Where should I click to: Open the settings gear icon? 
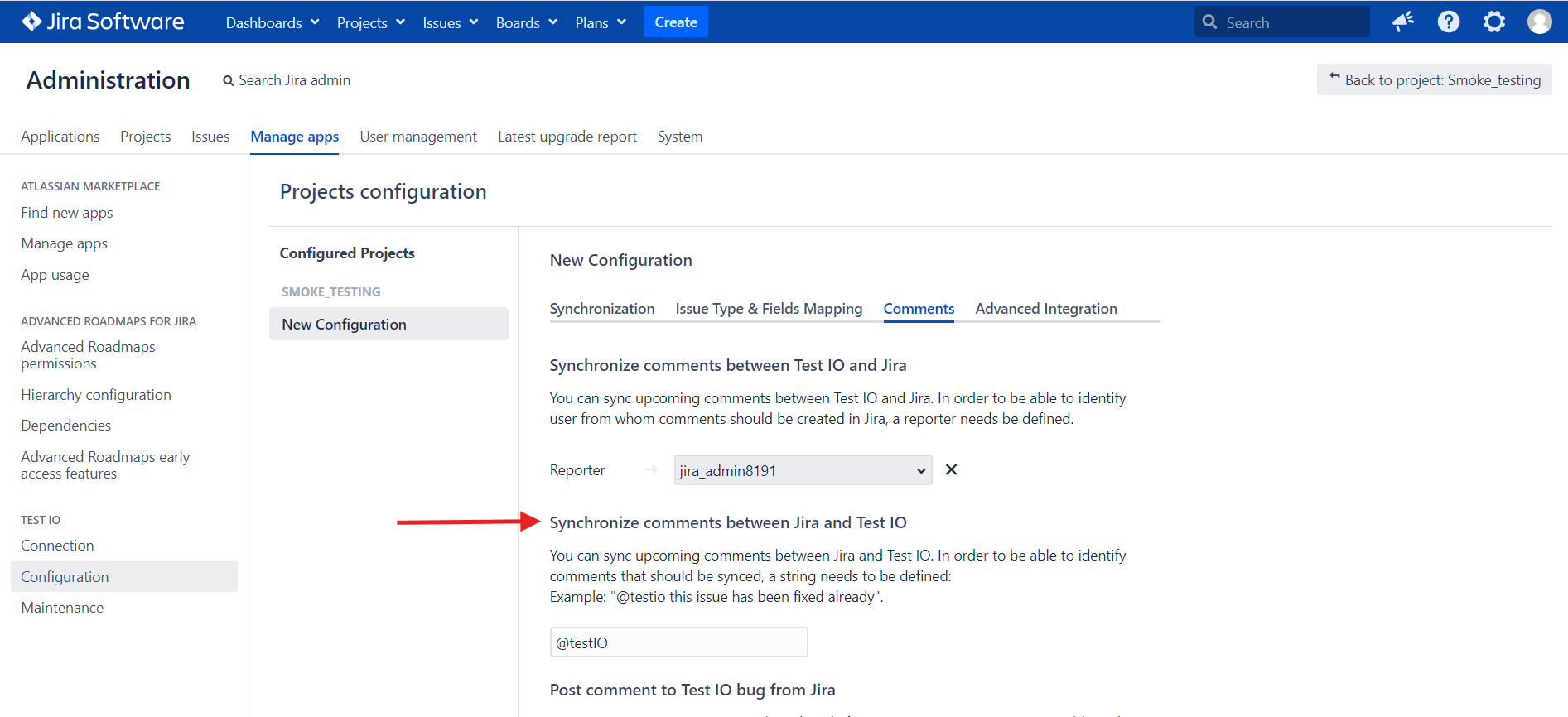1494,22
